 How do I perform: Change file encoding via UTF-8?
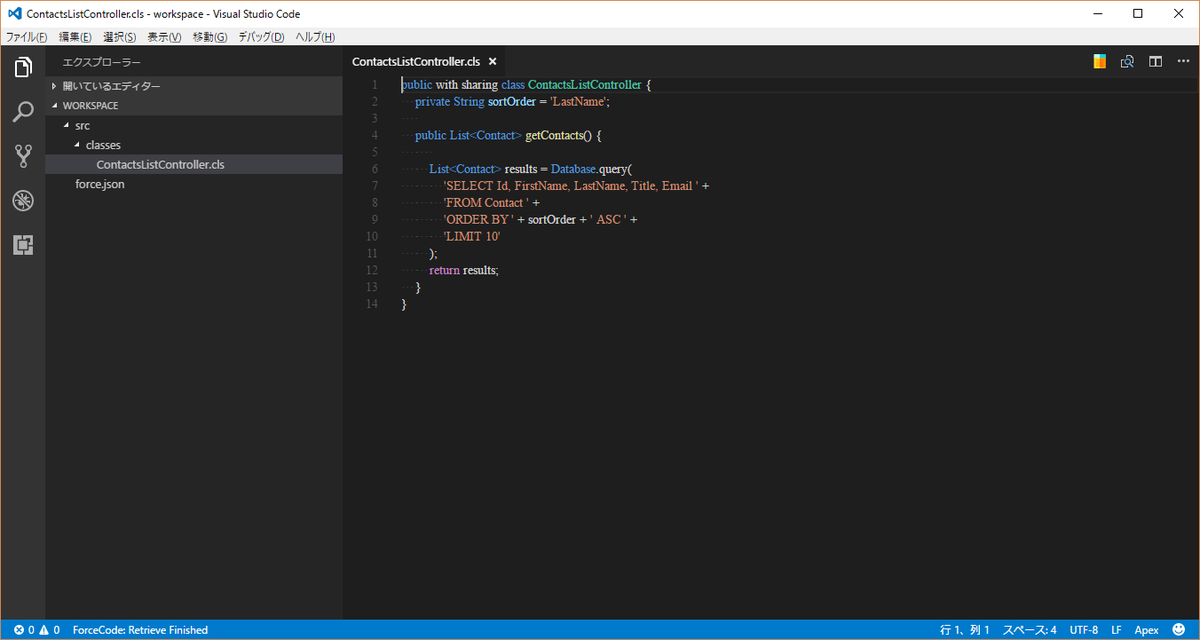click(x=1084, y=630)
